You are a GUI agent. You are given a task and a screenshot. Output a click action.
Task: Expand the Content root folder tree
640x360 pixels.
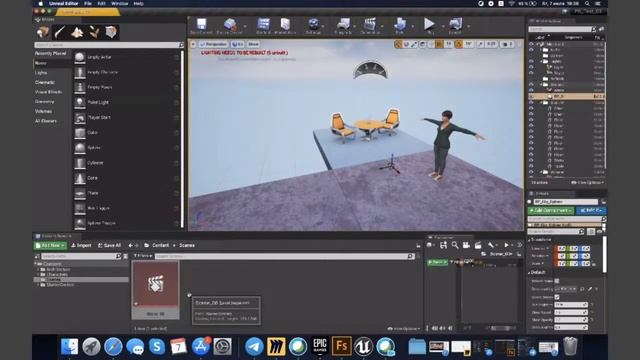(x=36, y=264)
